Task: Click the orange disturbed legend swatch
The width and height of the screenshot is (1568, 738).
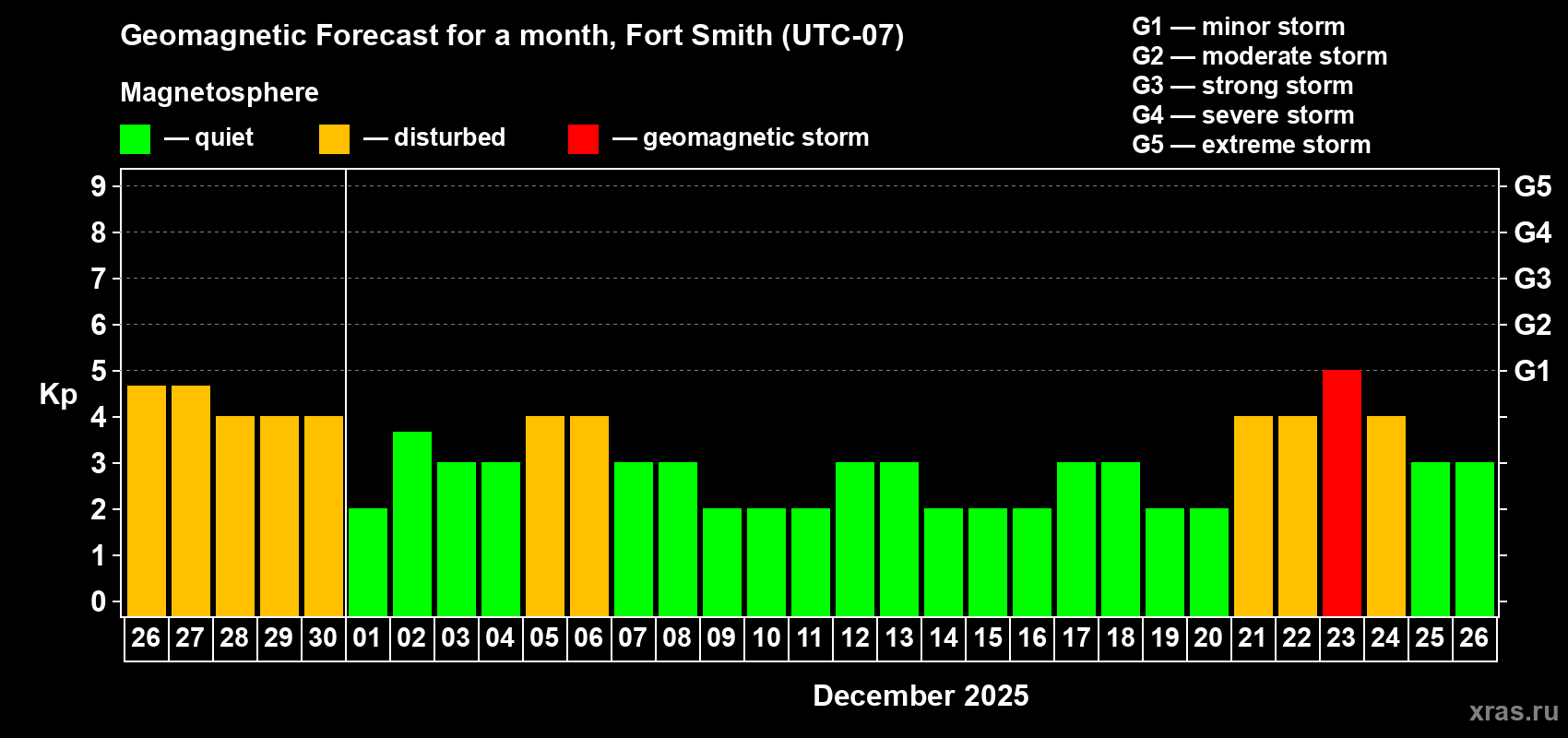Action: [x=334, y=139]
